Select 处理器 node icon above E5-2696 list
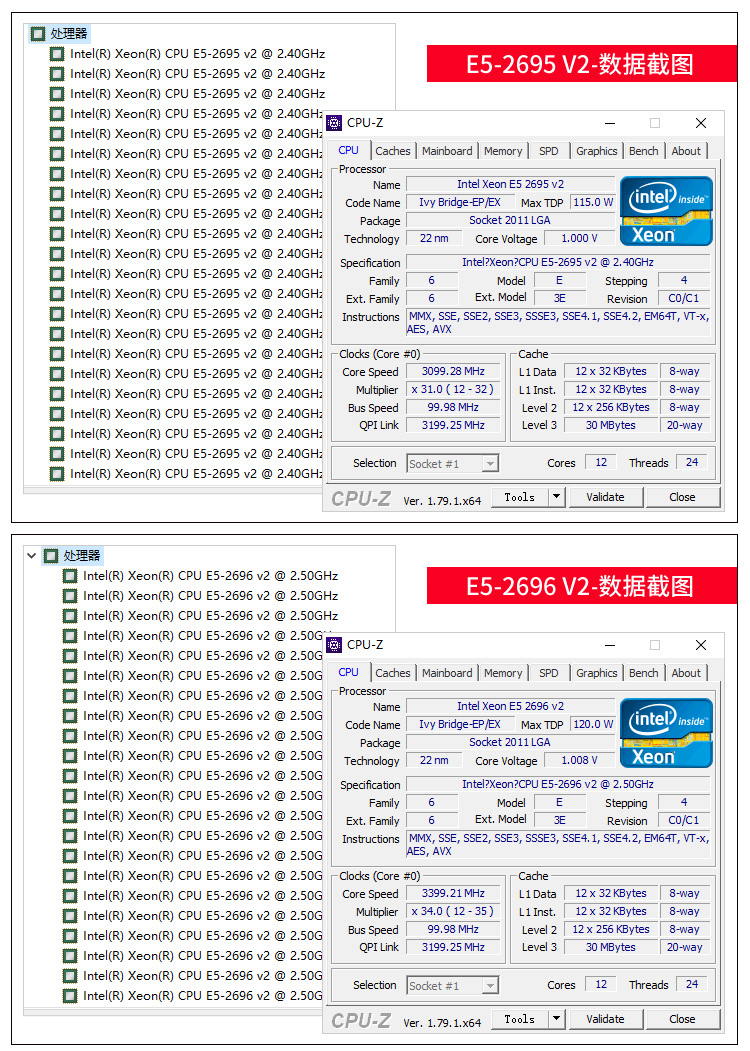The width and height of the screenshot is (750, 1051). [51, 556]
